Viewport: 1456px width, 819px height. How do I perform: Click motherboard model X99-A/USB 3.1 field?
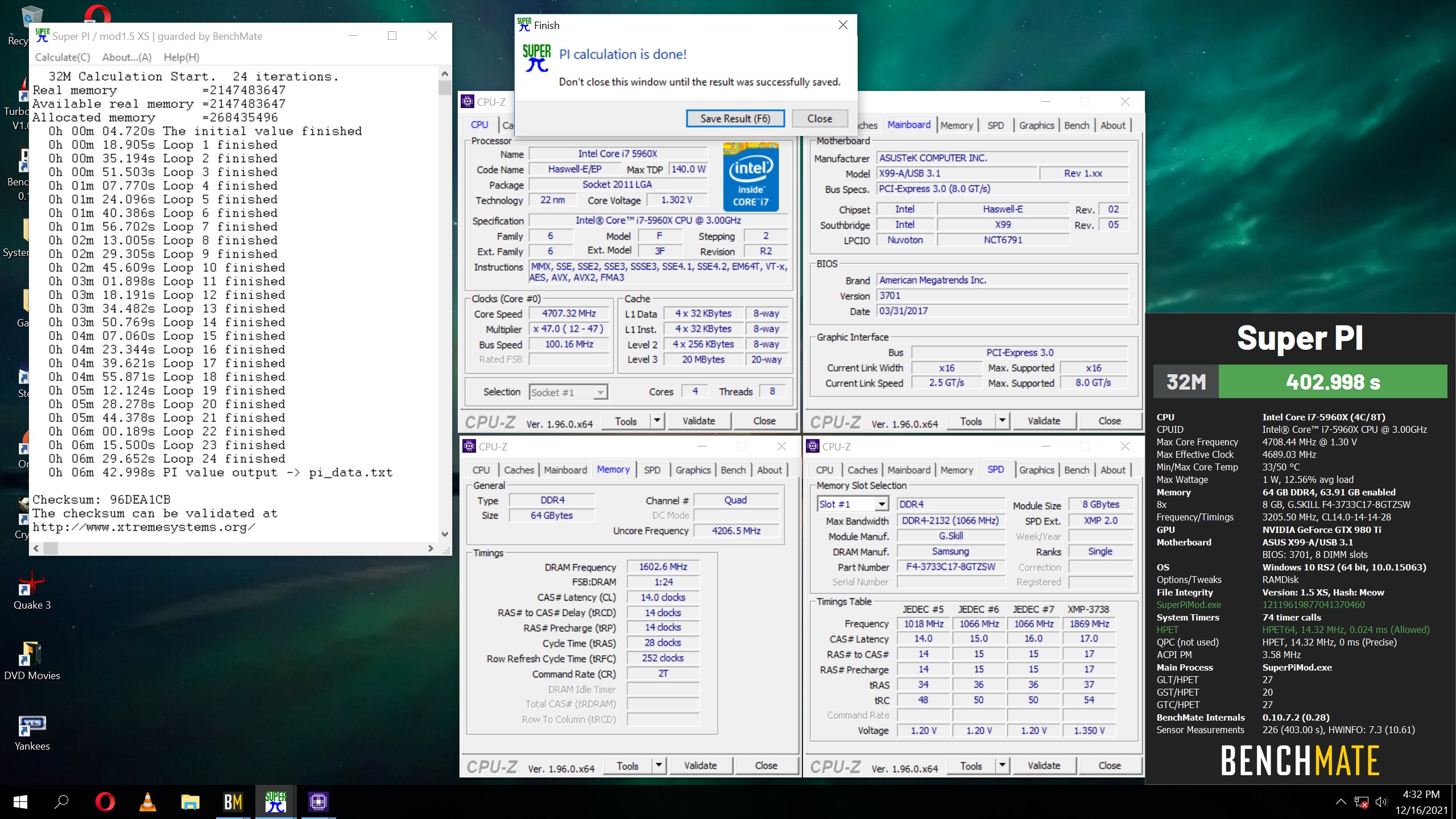pos(957,173)
